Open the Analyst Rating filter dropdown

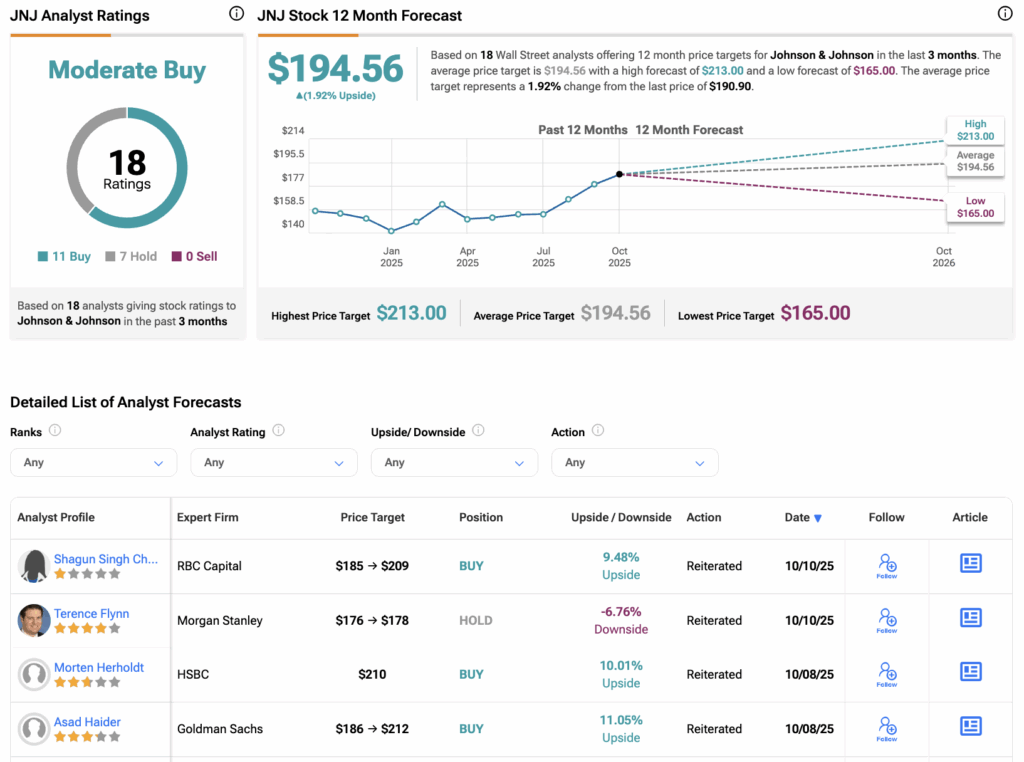(274, 463)
